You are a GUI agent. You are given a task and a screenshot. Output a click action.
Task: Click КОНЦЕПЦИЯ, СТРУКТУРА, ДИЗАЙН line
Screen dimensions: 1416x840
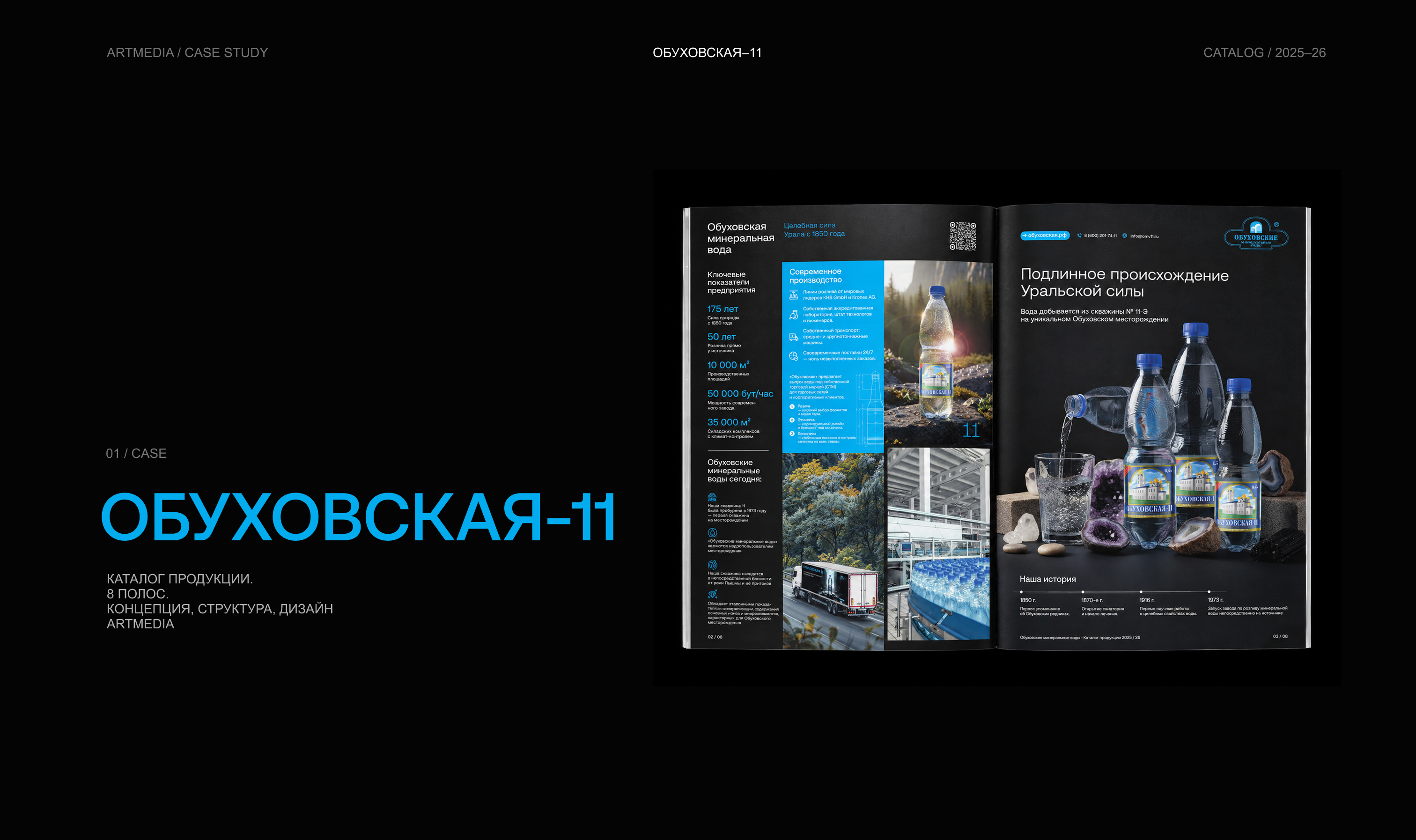220,609
